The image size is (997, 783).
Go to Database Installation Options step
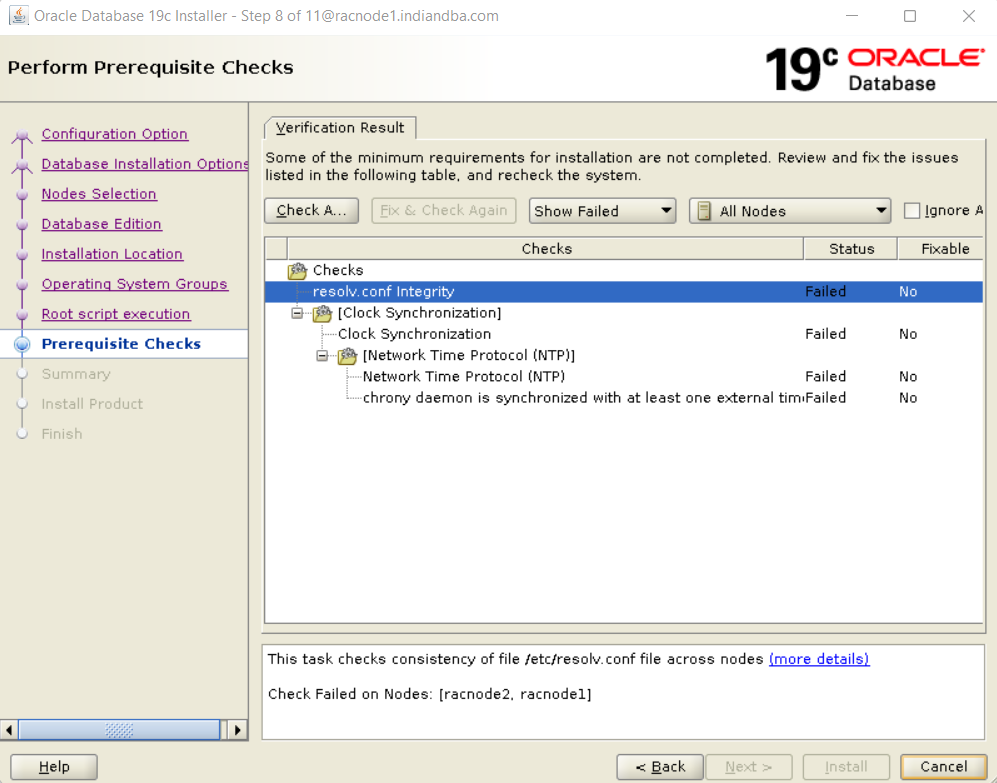144,164
